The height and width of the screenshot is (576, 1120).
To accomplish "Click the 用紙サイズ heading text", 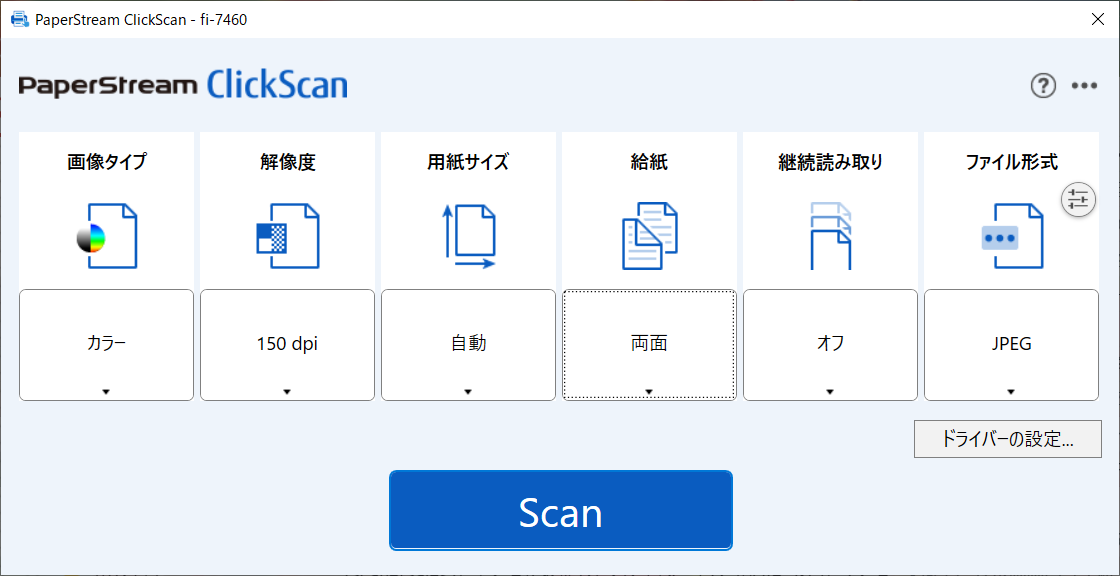I will [x=469, y=162].
